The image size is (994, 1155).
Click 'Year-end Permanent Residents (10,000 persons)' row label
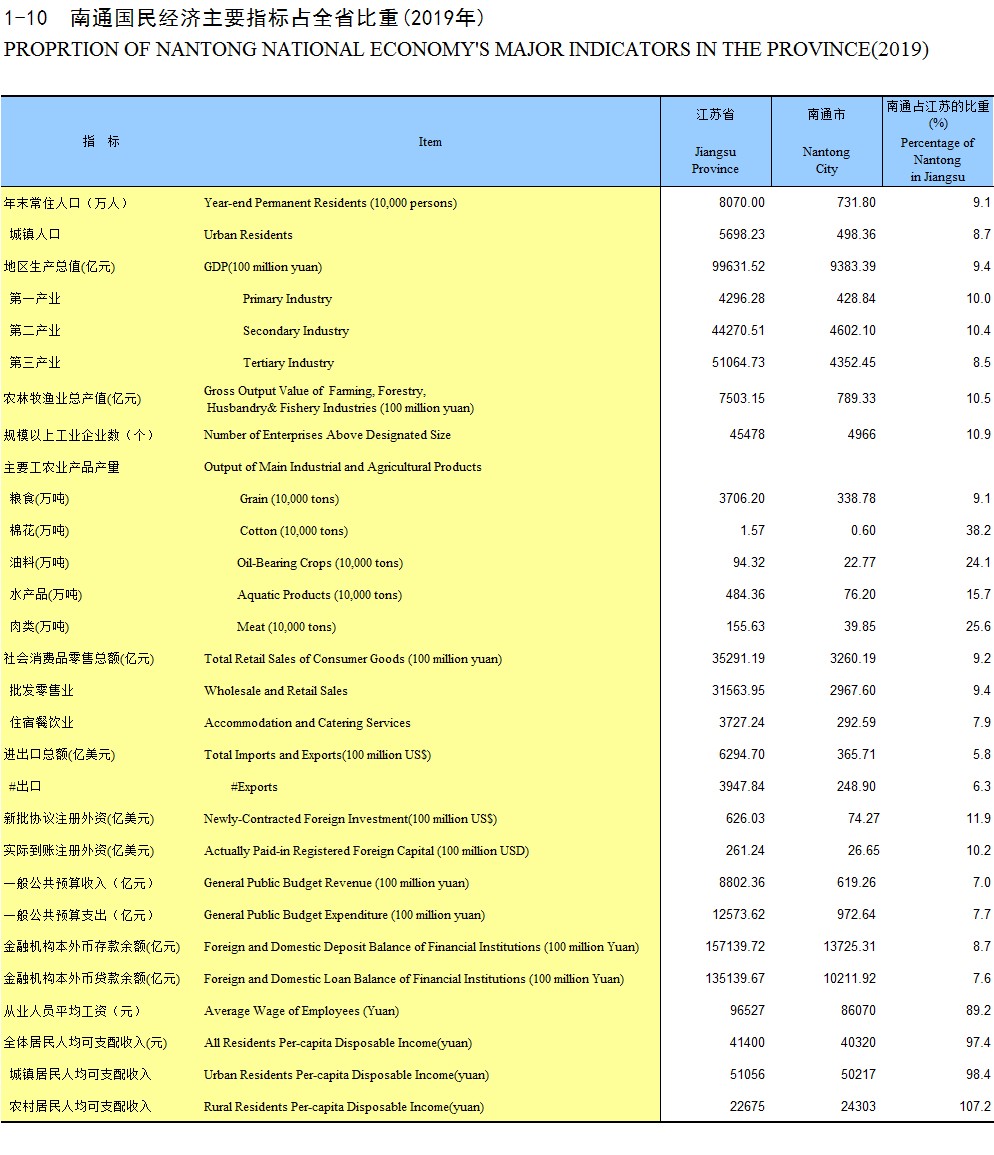330,203
